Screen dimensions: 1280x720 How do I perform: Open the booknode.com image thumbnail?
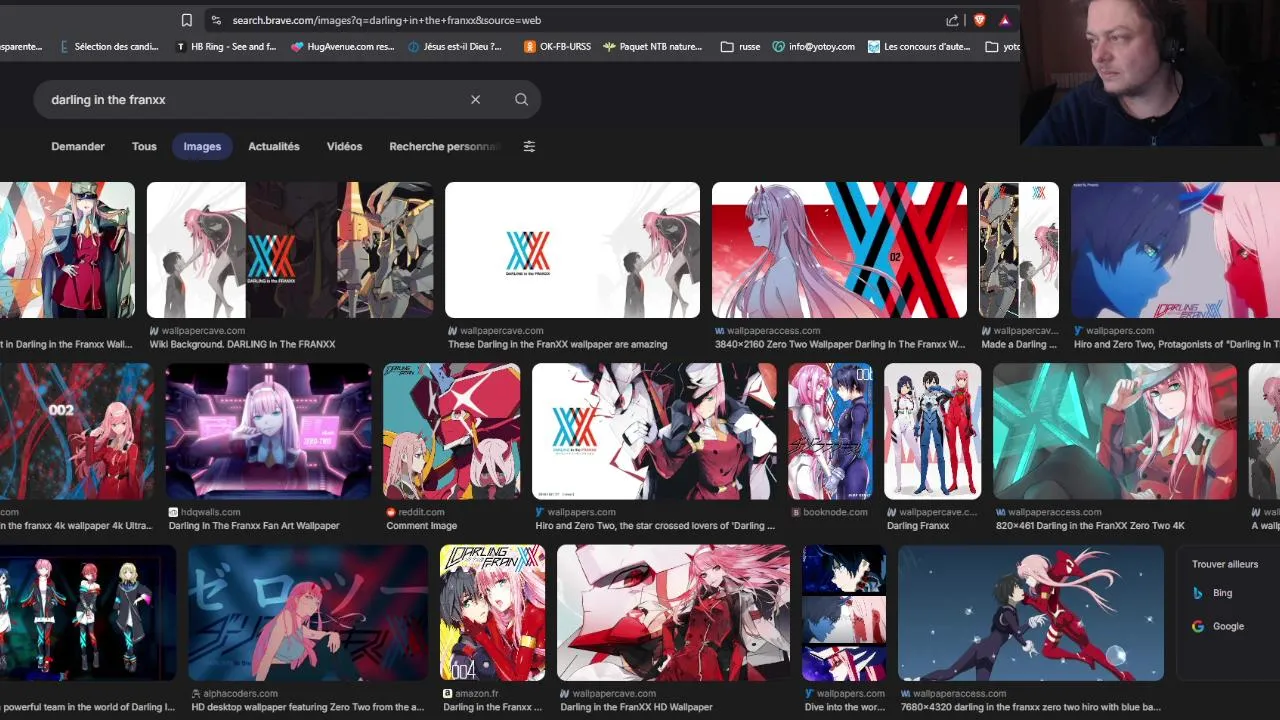(830, 431)
